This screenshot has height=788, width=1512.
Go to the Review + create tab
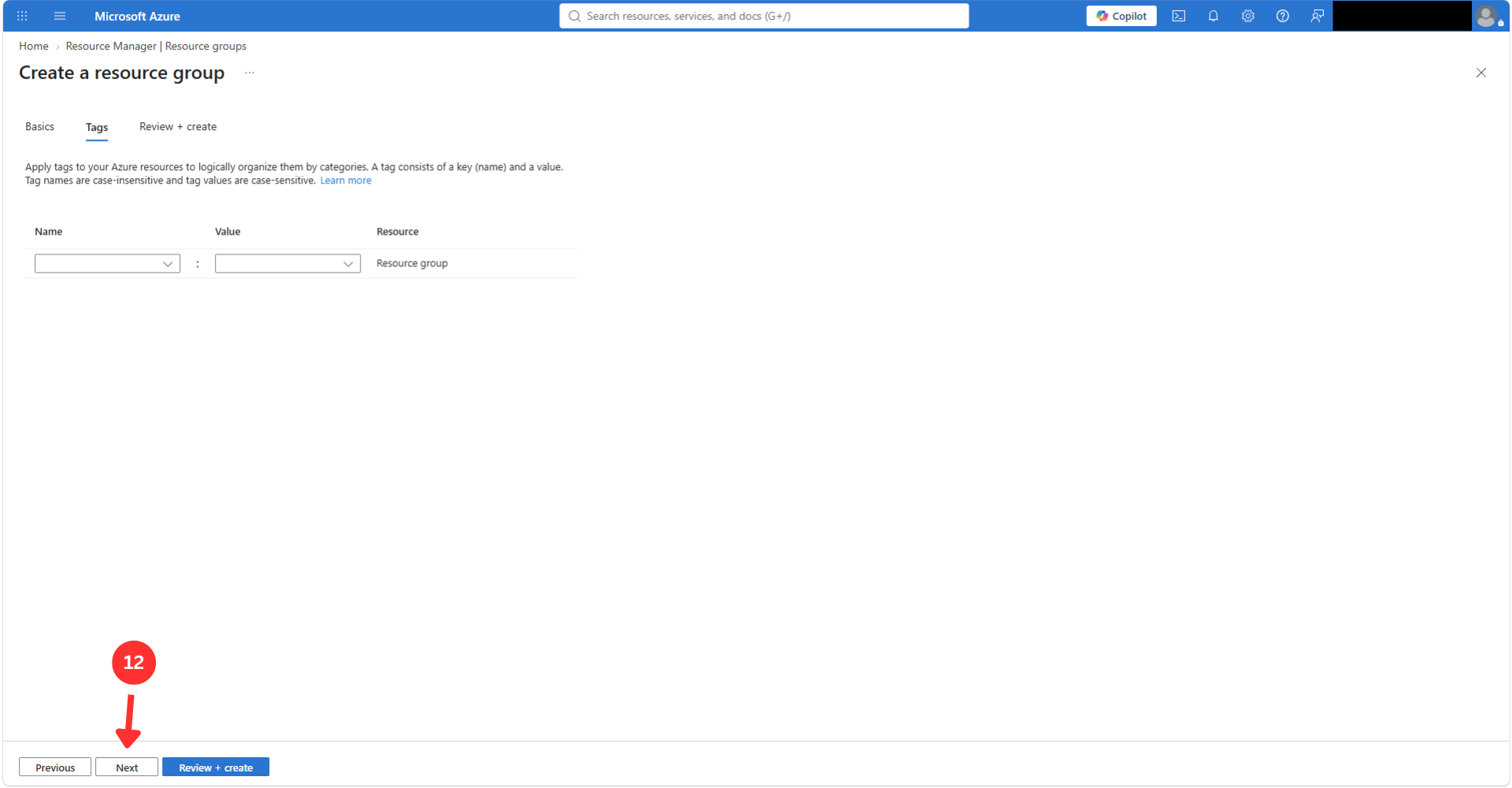(178, 127)
